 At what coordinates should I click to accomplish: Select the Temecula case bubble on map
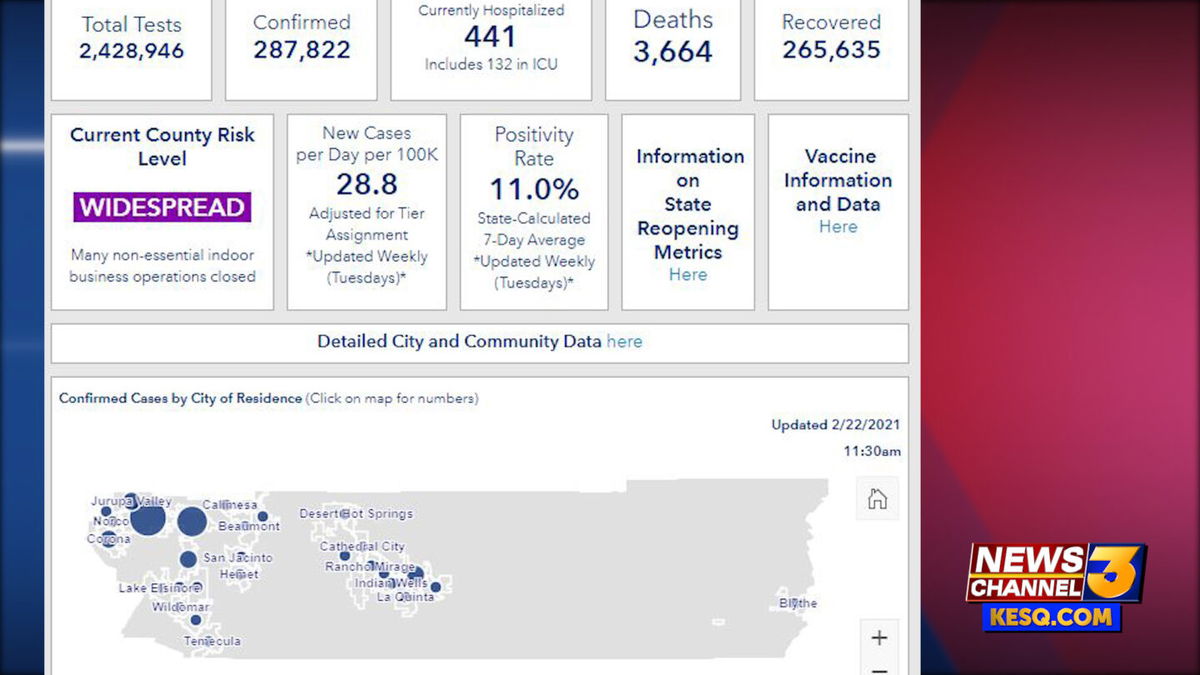196,620
